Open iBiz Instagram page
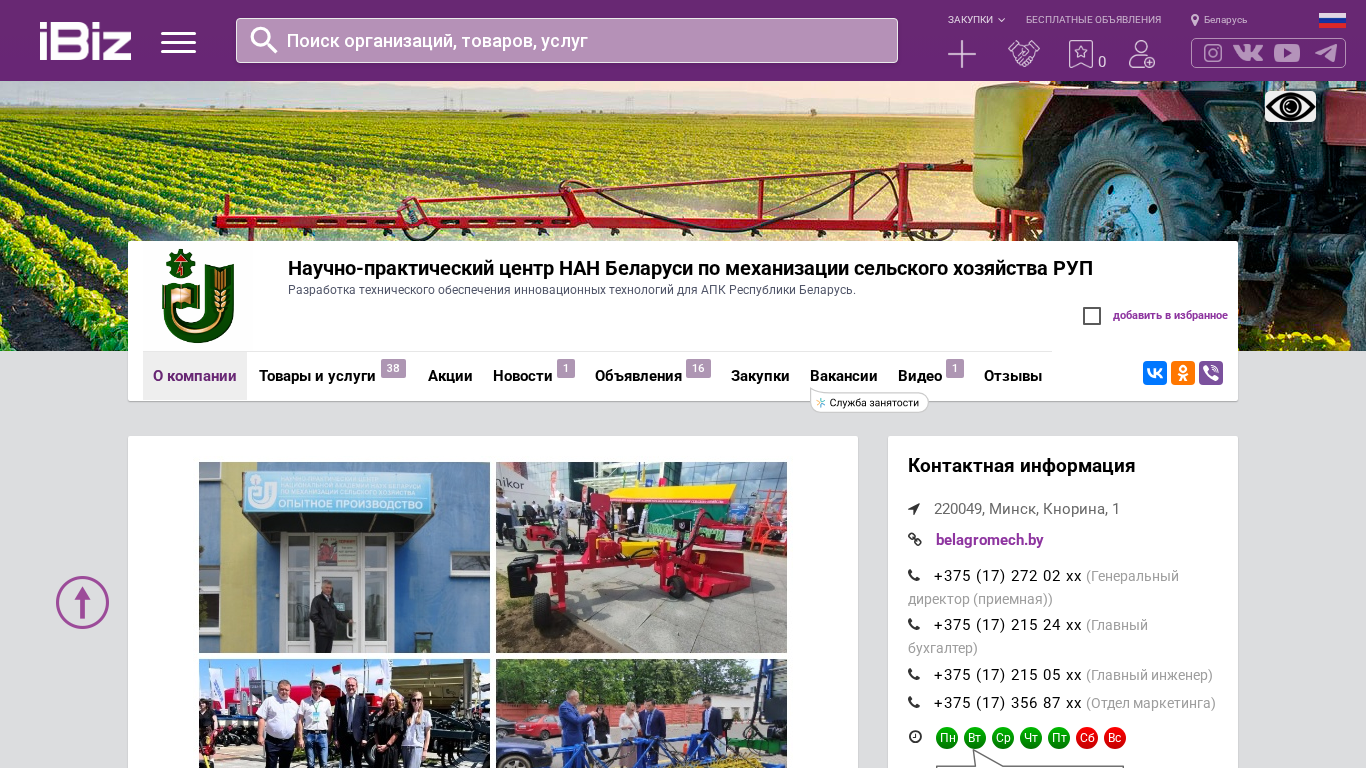This screenshot has width=1366, height=768. pyautogui.click(x=1213, y=53)
